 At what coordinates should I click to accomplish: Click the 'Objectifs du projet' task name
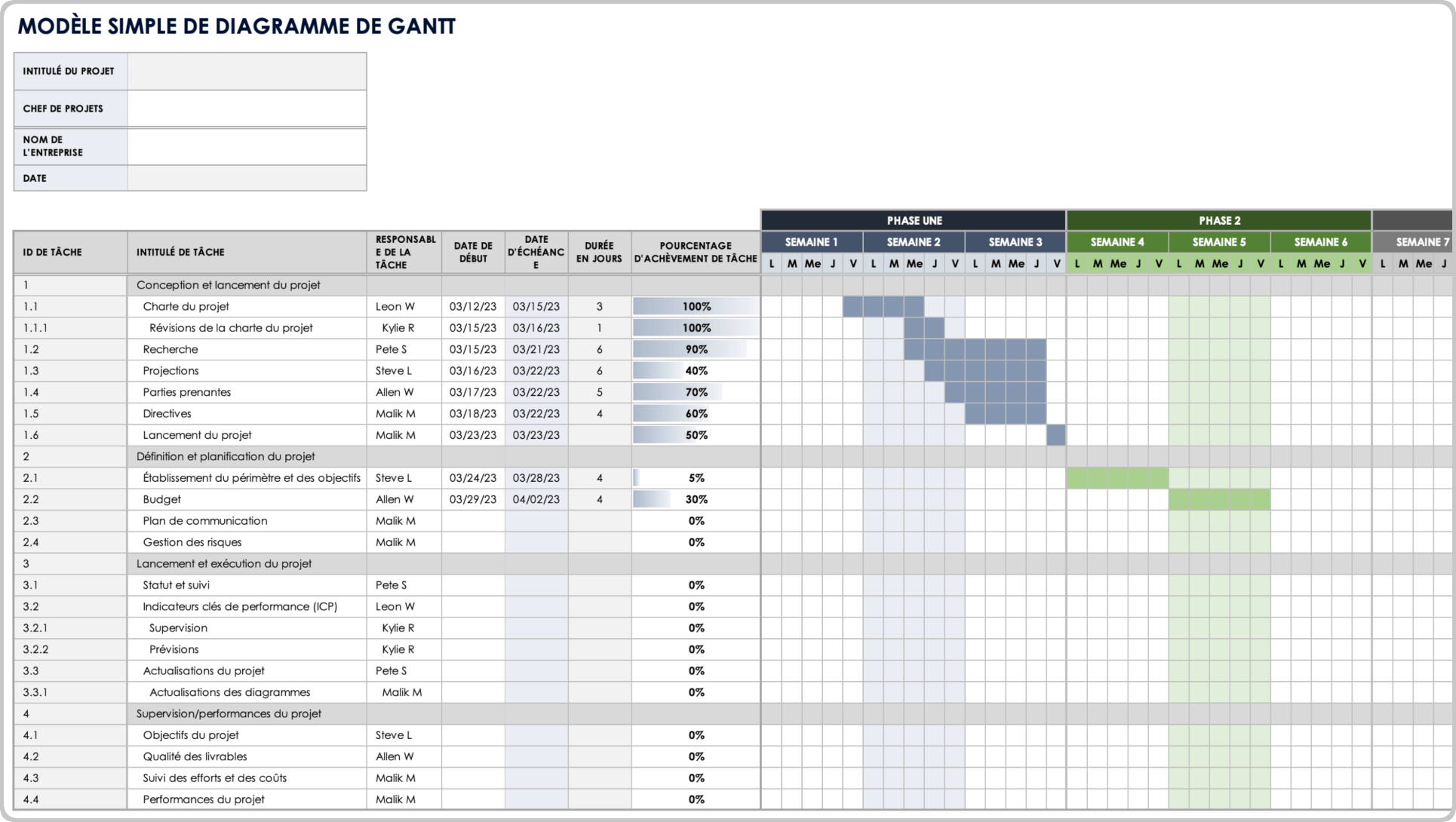point(190,735)
